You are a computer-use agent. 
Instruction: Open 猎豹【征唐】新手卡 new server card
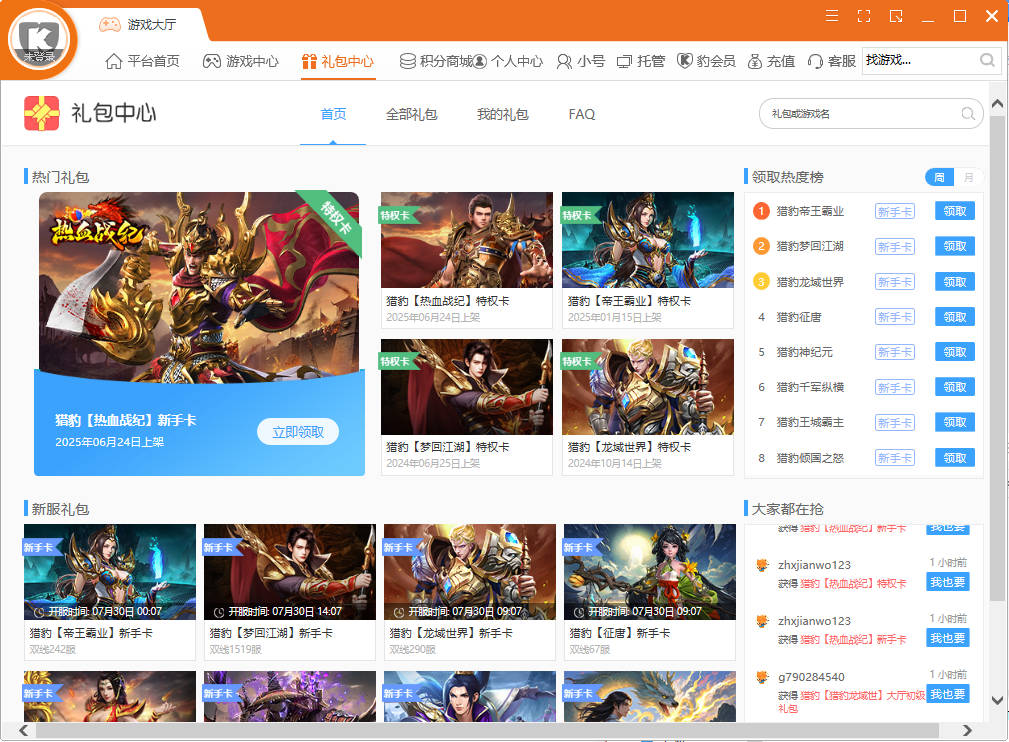click(649, 592)
